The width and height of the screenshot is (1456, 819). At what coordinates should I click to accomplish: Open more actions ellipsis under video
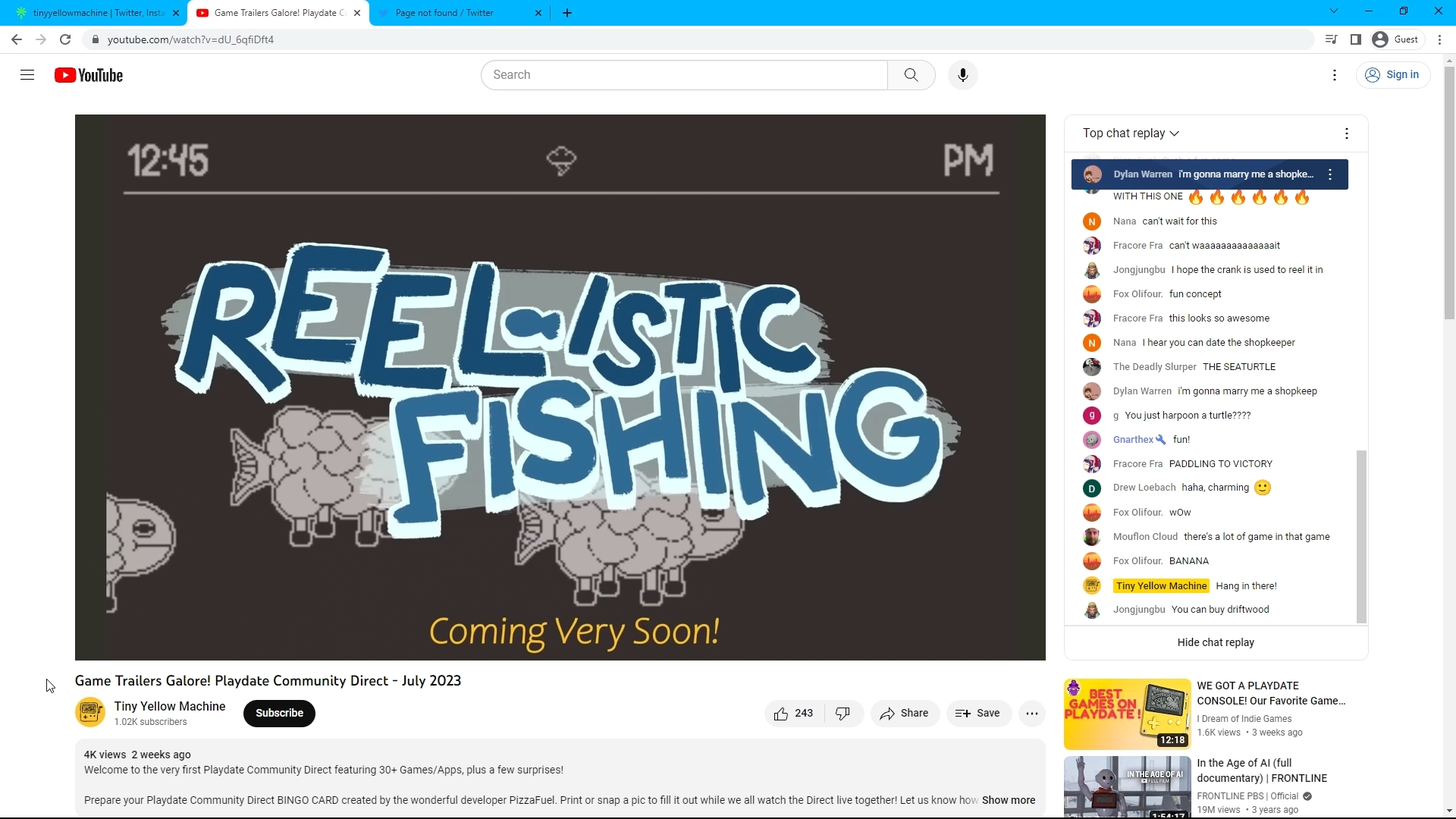pos(1031,714)
